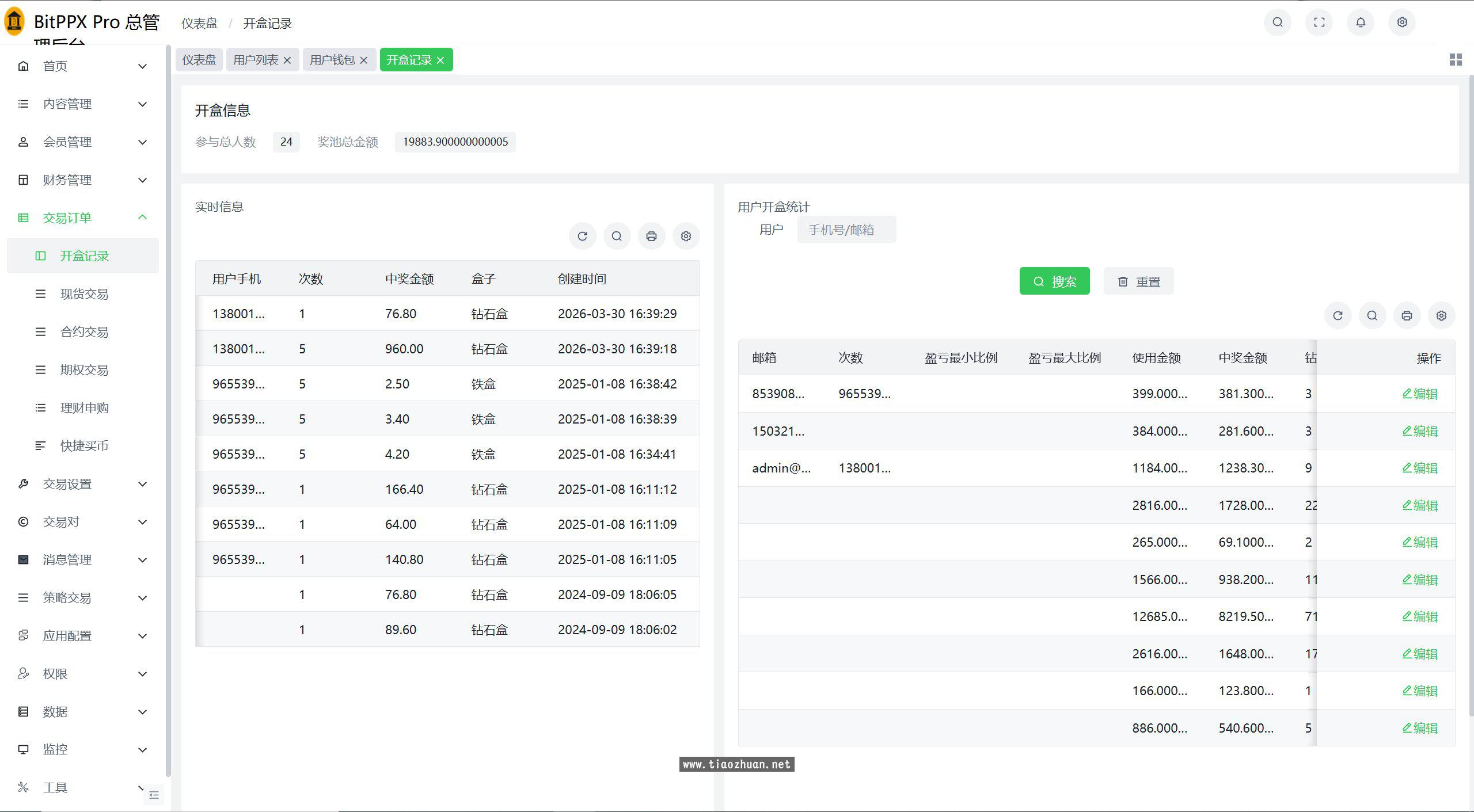Viewport: 1474px width, 812px height.
Task: Switch to the 仪表盘 tab
Action: [199, 60]
